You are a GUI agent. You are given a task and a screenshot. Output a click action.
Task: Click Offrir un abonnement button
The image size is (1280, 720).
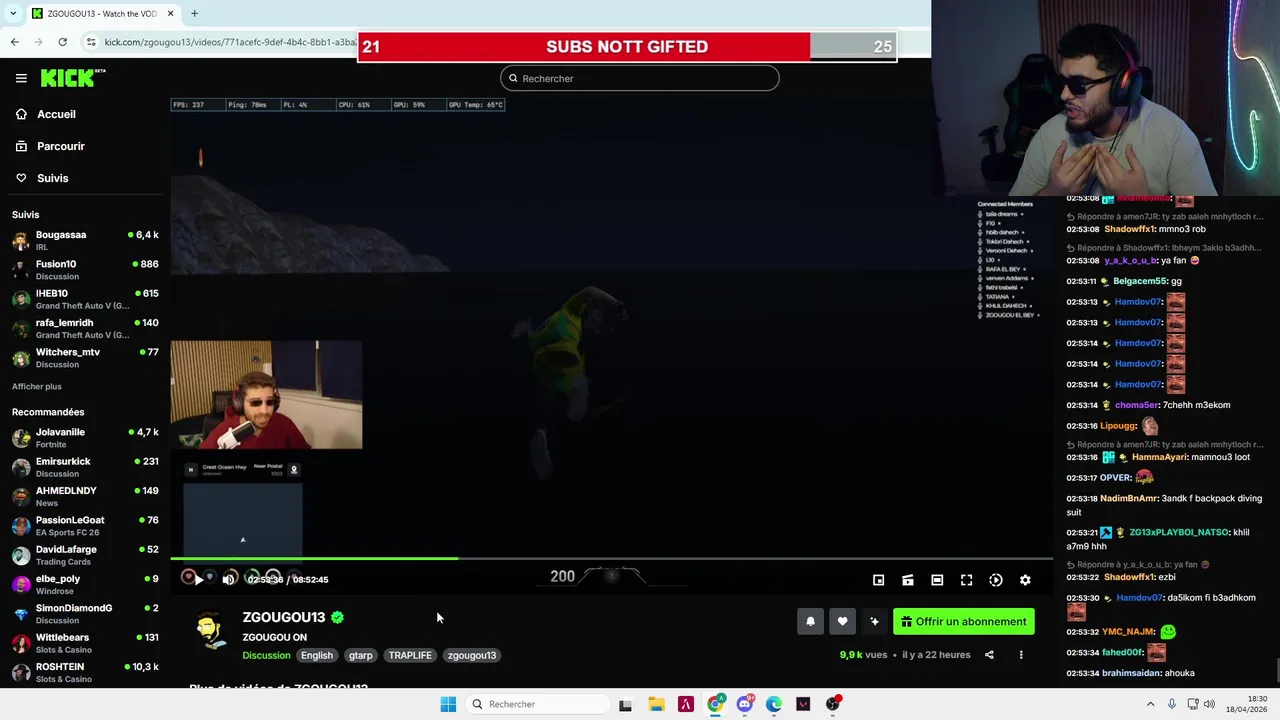tap(964, 621)
